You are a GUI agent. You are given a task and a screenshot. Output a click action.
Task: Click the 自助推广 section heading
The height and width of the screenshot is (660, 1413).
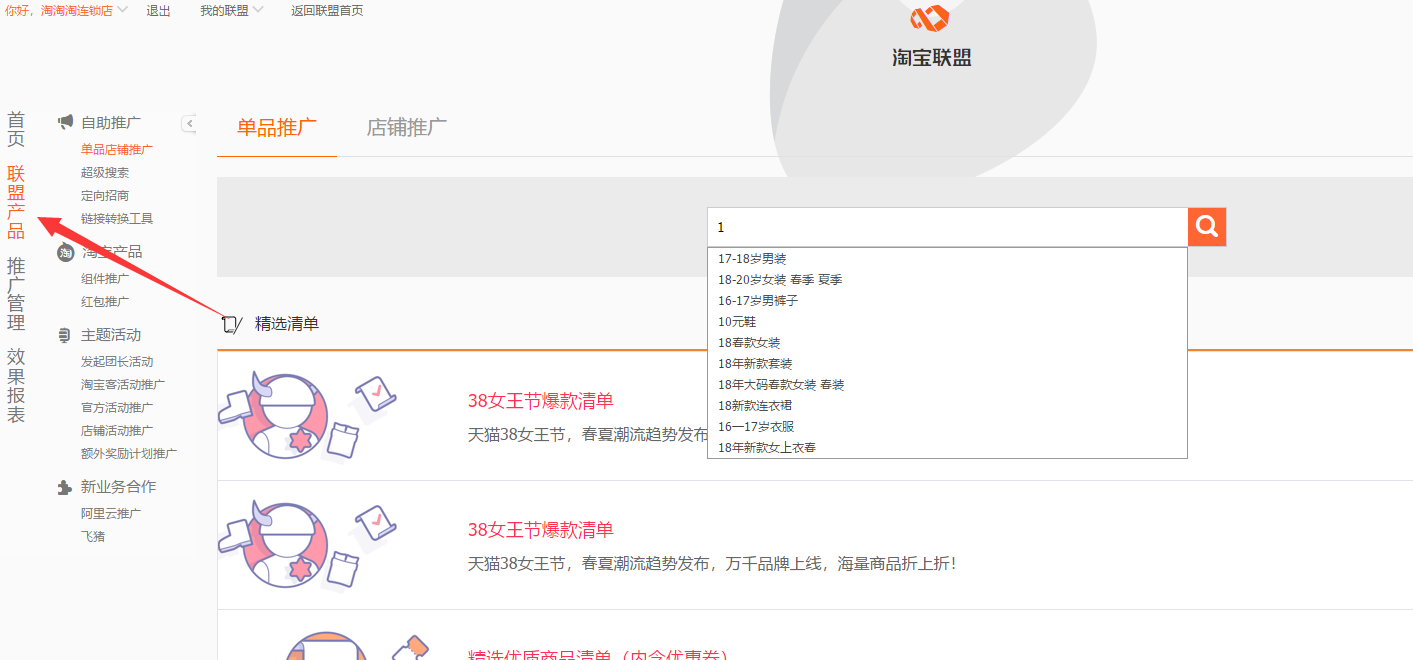[111, 122]
